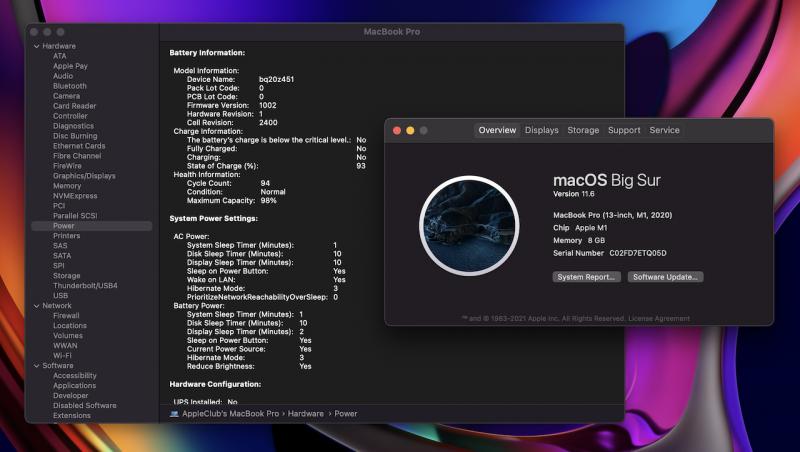Select Disc Burning in the sidebar
The height and width of the screenshot is (452, 800).
click(x=75, y=136)
